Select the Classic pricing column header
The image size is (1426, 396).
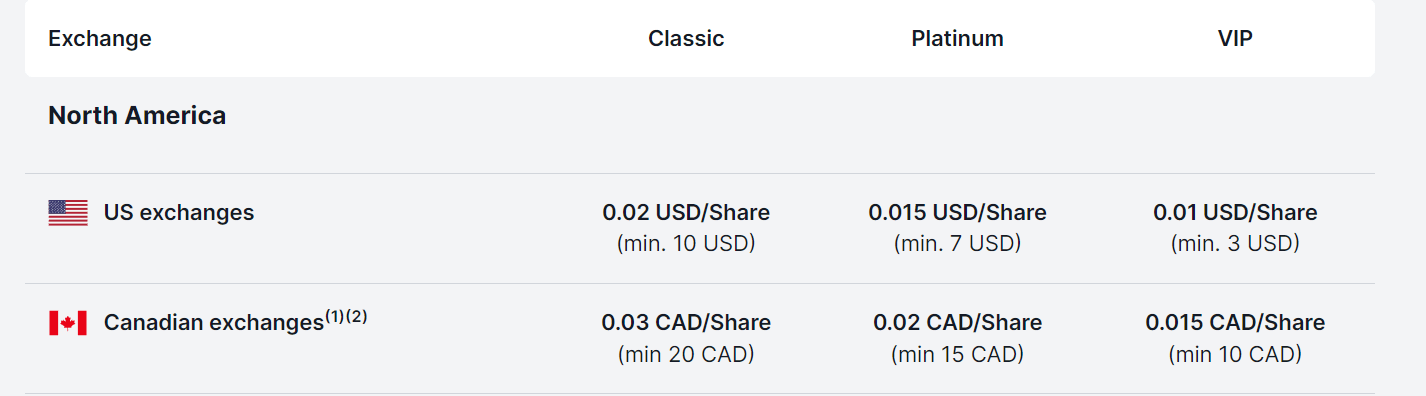pyautogui.click(x=686, y=39)
